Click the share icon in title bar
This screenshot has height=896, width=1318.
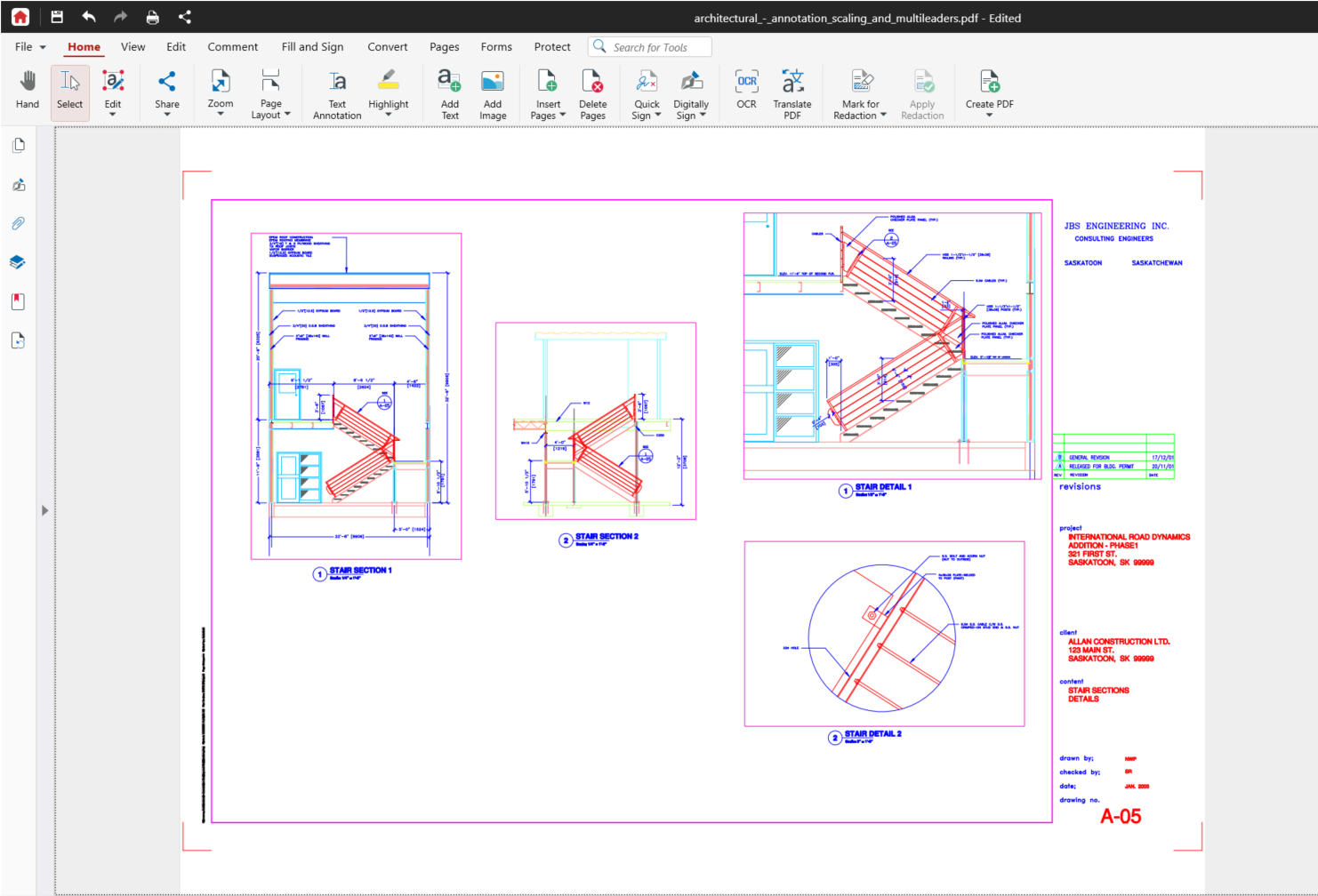pos(185,17)
